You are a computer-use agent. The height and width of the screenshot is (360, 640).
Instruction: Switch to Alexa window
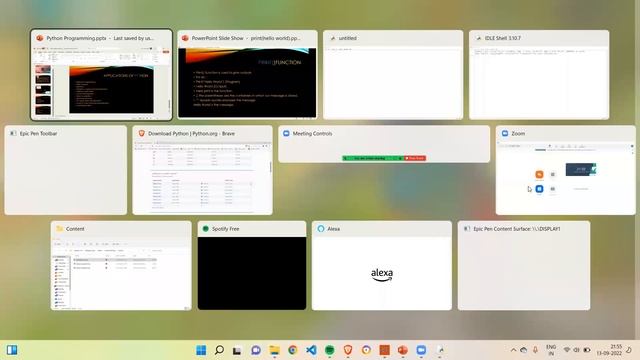382,266
